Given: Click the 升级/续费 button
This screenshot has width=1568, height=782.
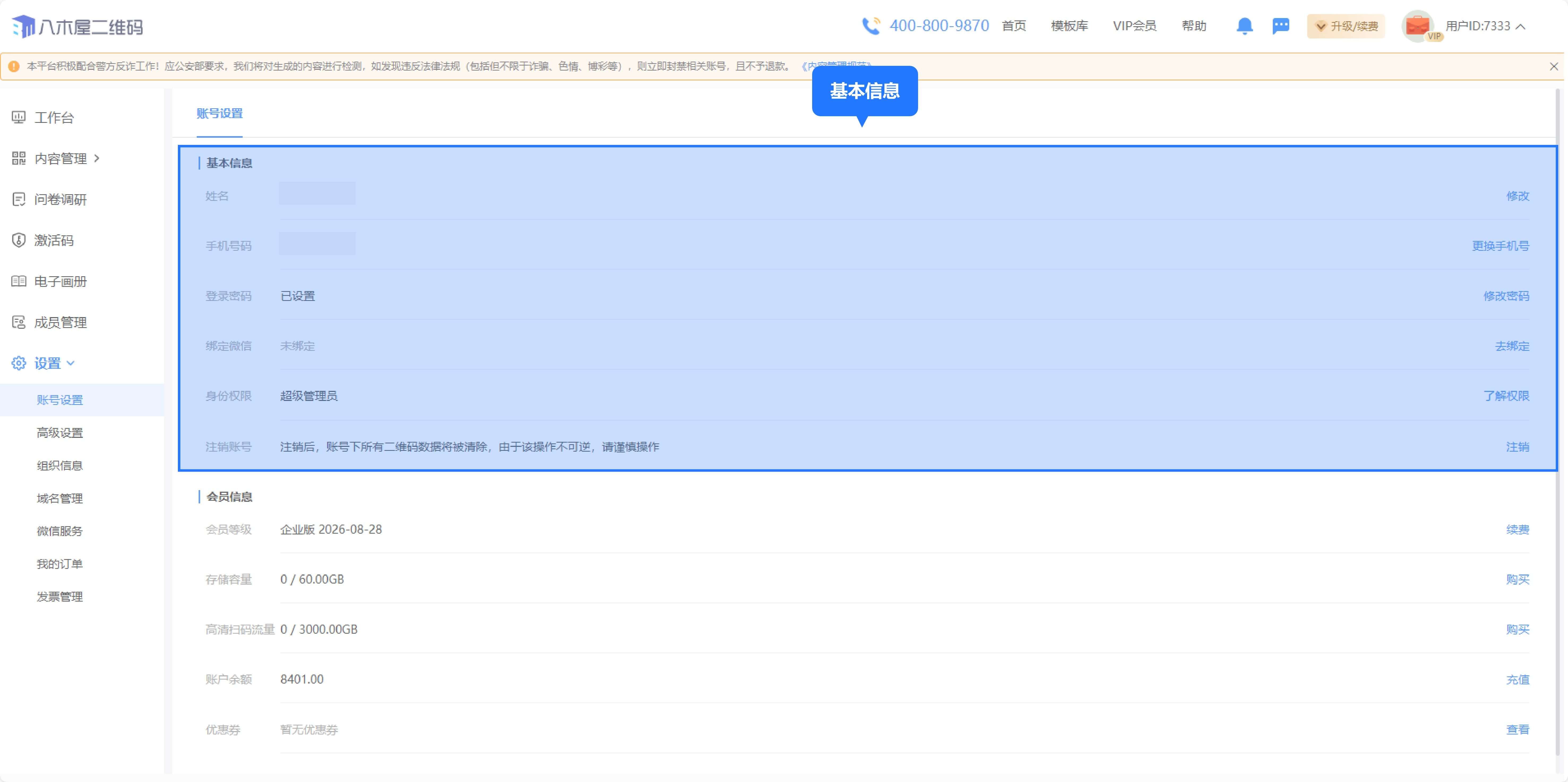Looking at the screenshot, I should pyautogui.click(x=1346, y=26).
